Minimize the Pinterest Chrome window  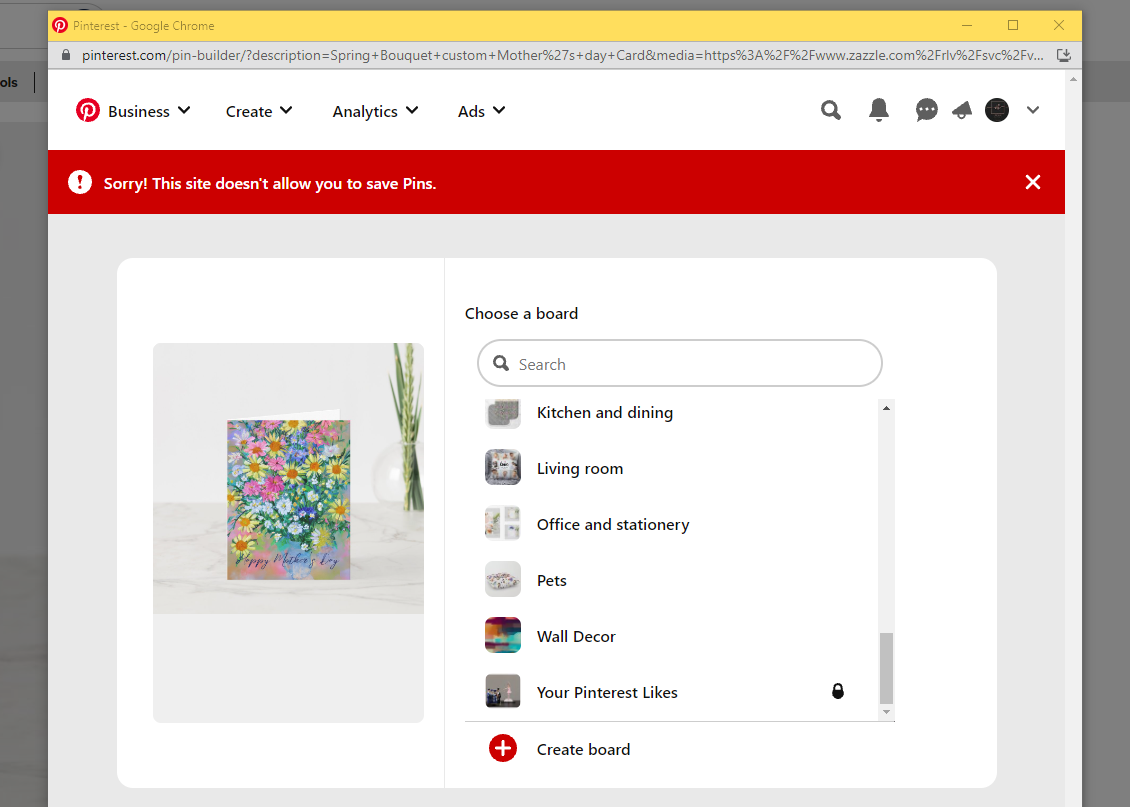(967, 26)
